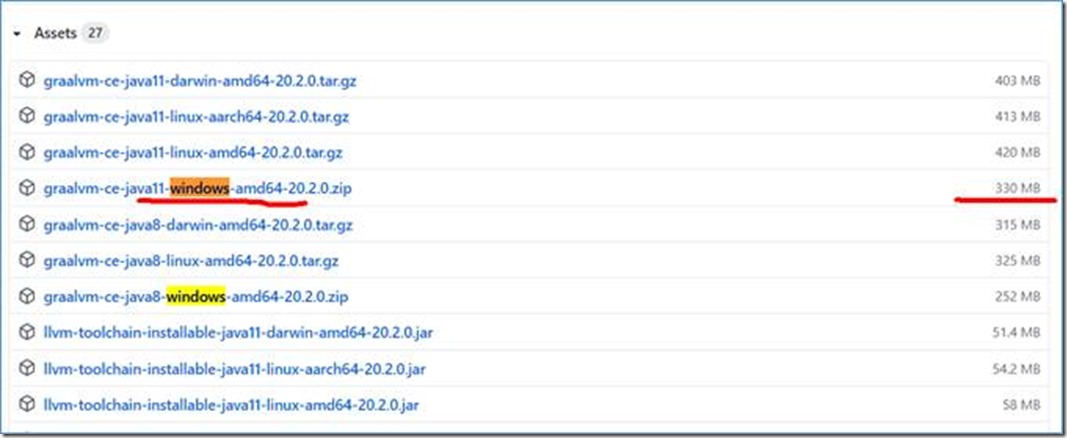Screen dimensions: 1067x438
Task: Click the 403 MB size text
Action: coord(1017,81)
